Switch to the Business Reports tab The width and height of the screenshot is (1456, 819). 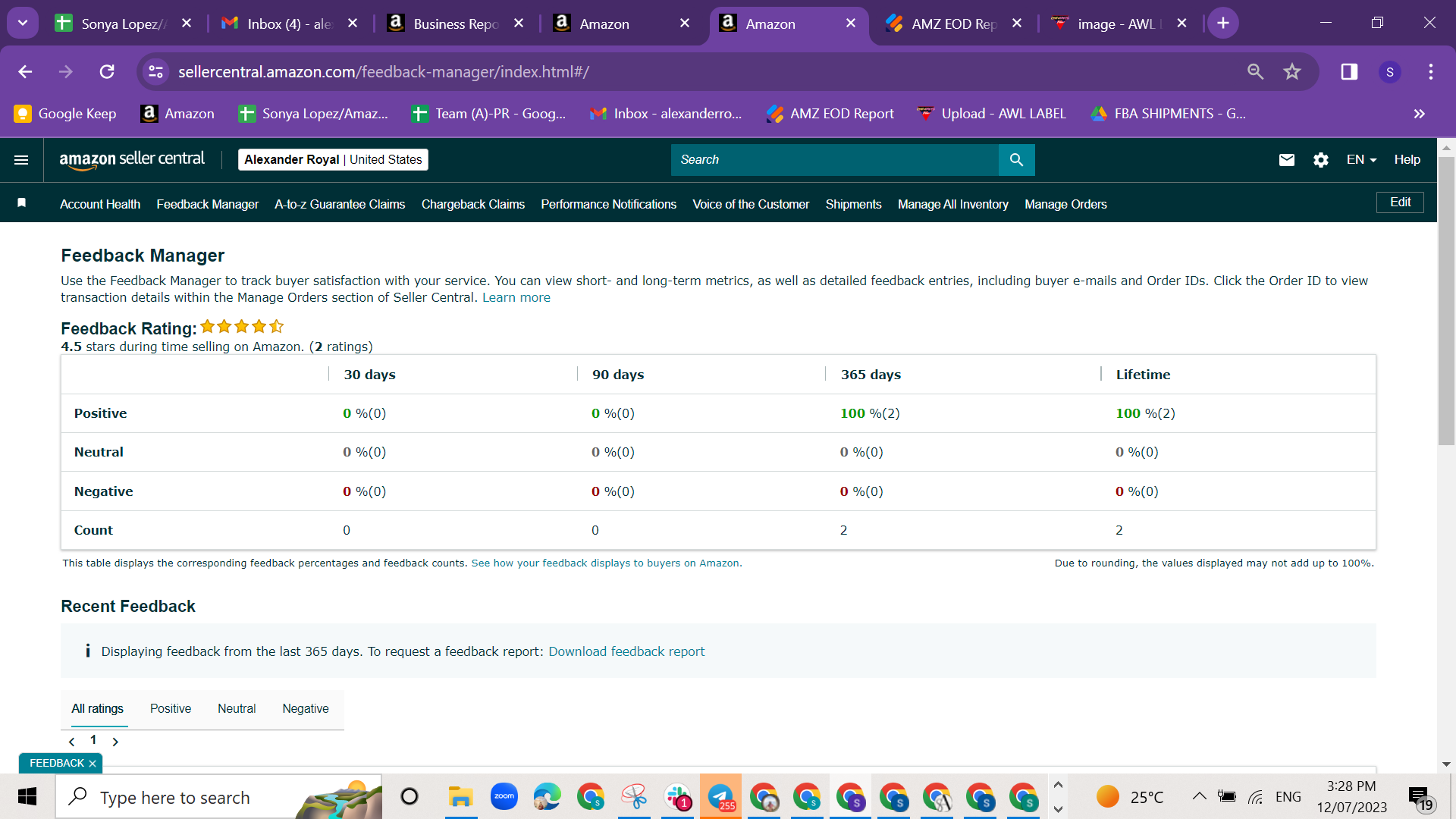tap(455, 24)
